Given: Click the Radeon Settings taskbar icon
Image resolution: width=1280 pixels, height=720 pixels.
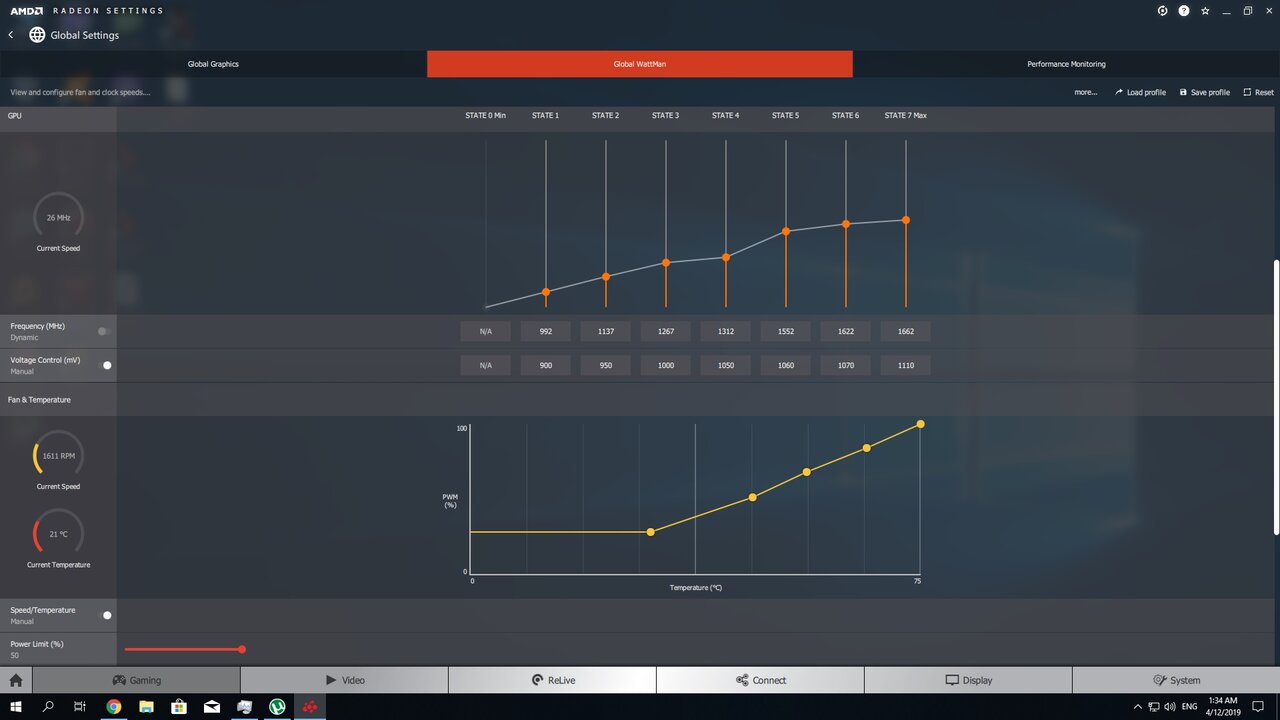Looking at the screenshot, I should (310, 707).
